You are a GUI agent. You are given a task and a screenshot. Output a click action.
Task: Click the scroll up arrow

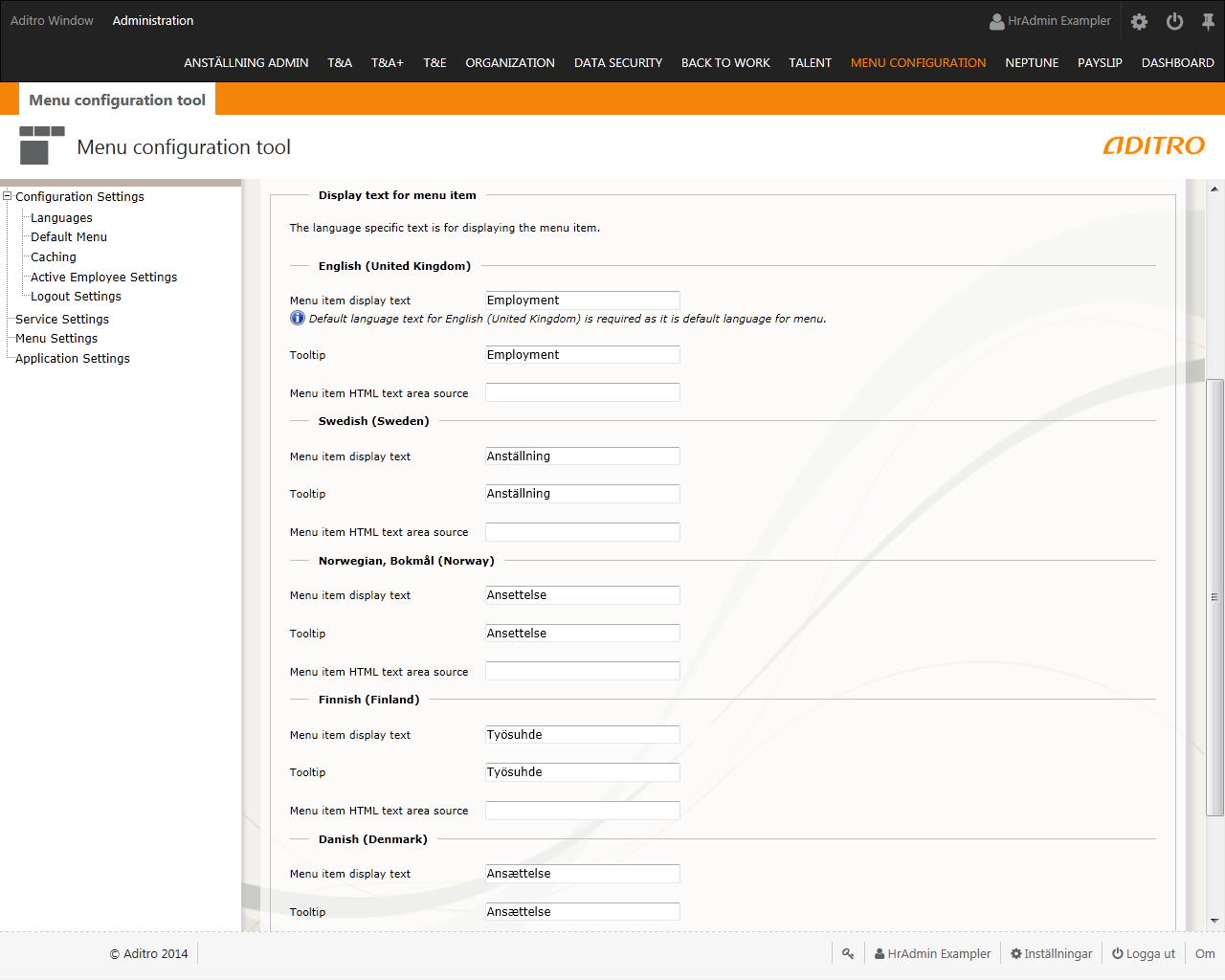coord(1214,189)
